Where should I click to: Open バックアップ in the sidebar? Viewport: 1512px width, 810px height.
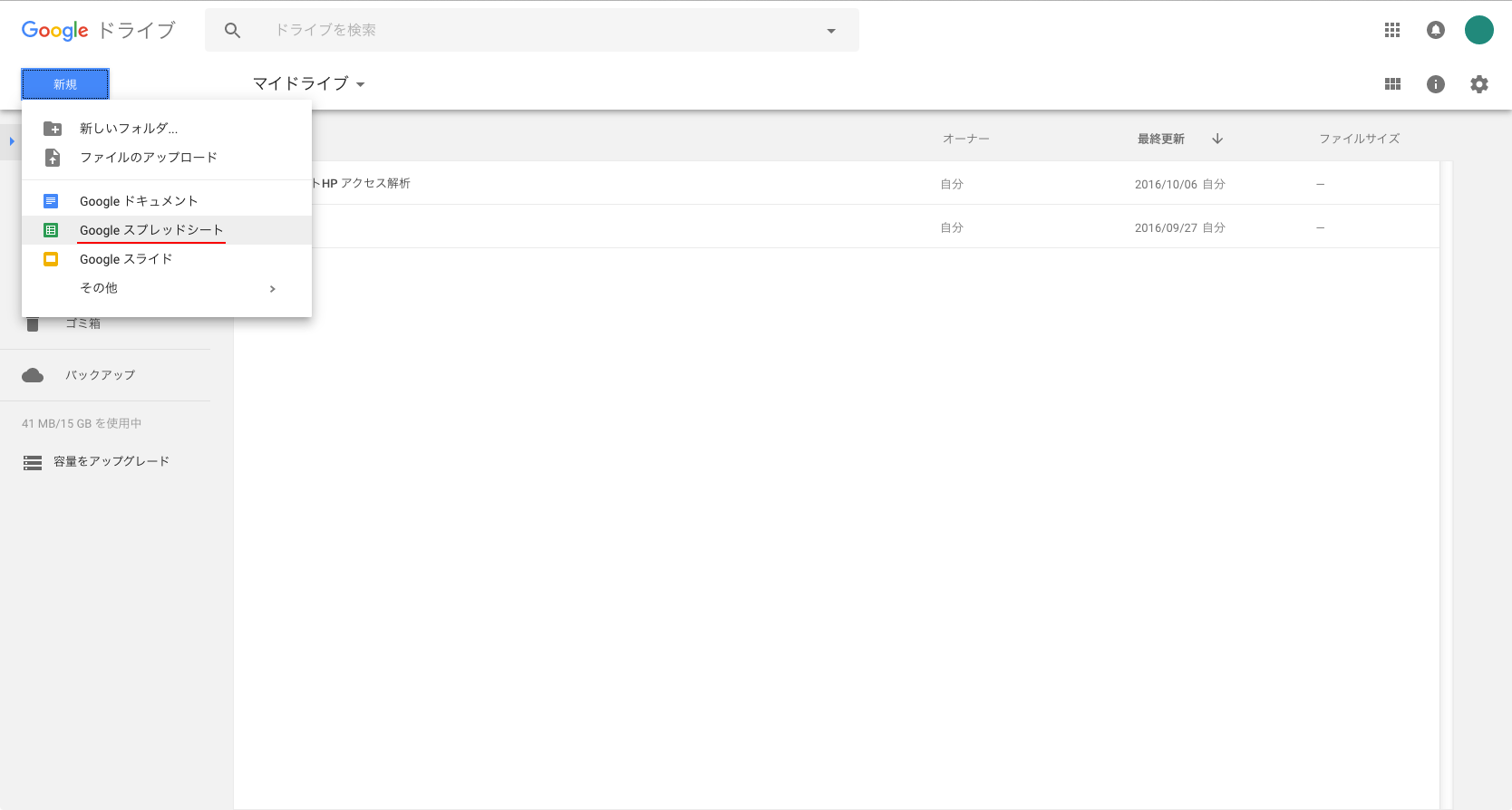click(x=100, y=375)
